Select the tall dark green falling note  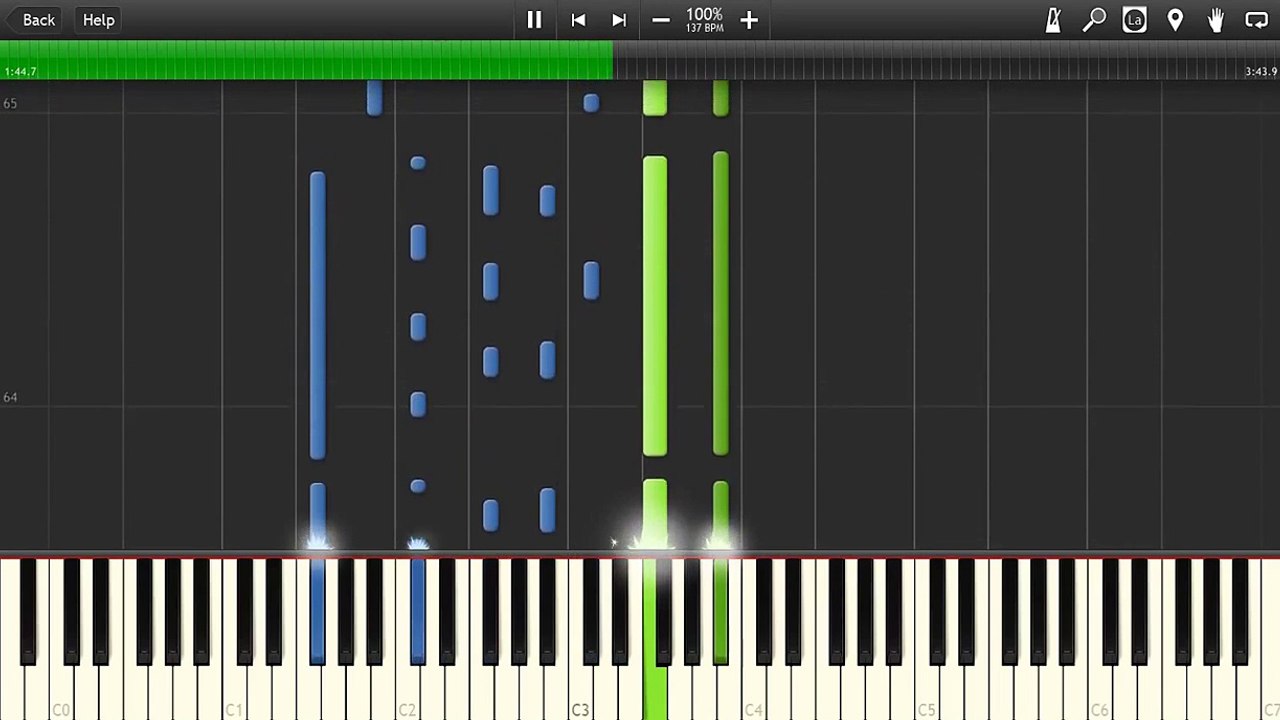(721, 303)
